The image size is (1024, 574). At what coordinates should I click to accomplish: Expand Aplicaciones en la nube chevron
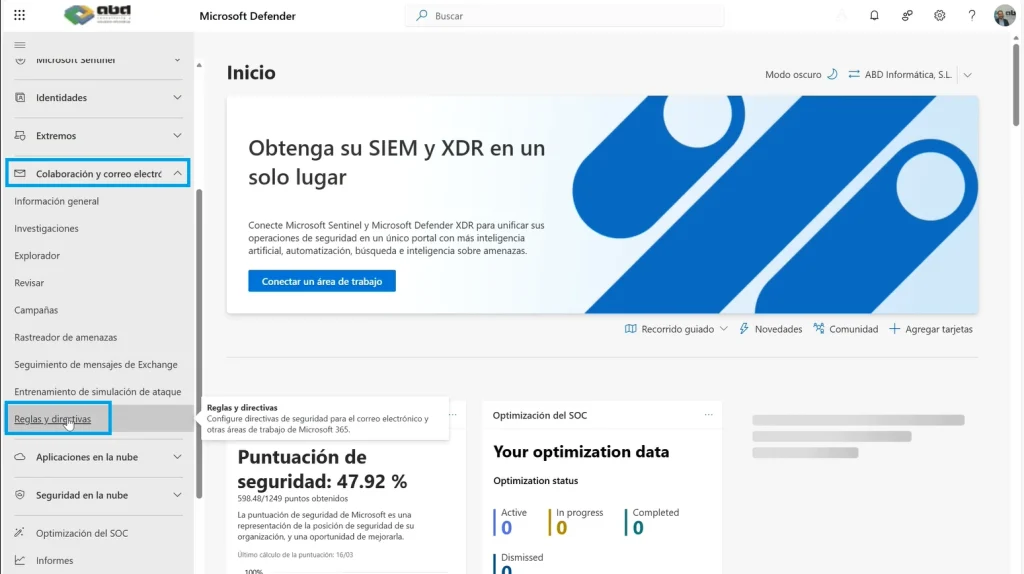177,456
